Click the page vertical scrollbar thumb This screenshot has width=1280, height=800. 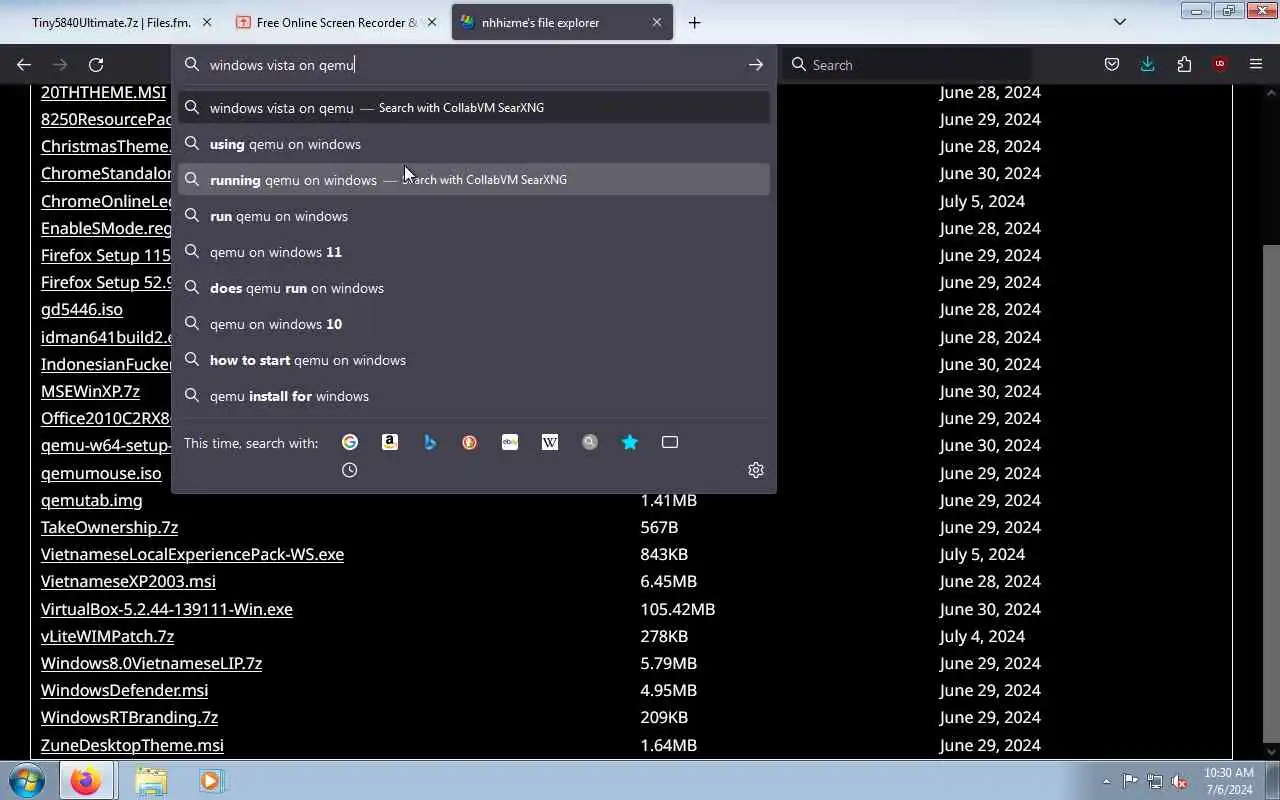coord(1272,493)
